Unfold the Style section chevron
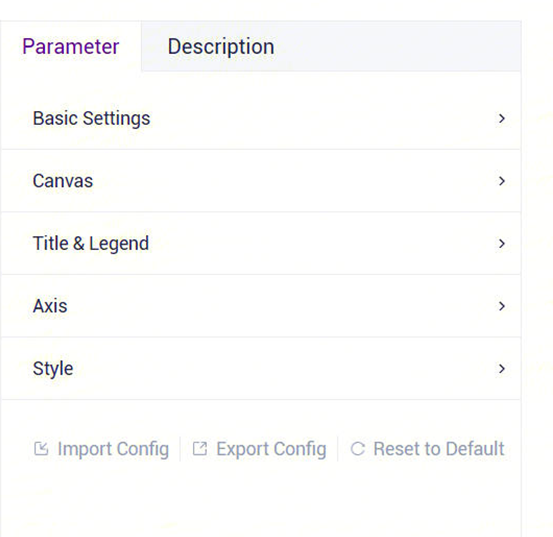The image size is (553, 537). [x=502, y=368]
